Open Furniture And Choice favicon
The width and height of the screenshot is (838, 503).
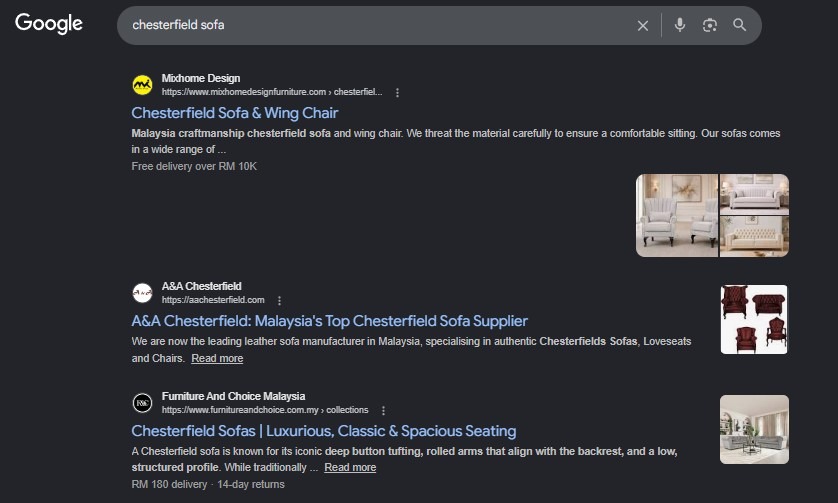coord(142,403)
